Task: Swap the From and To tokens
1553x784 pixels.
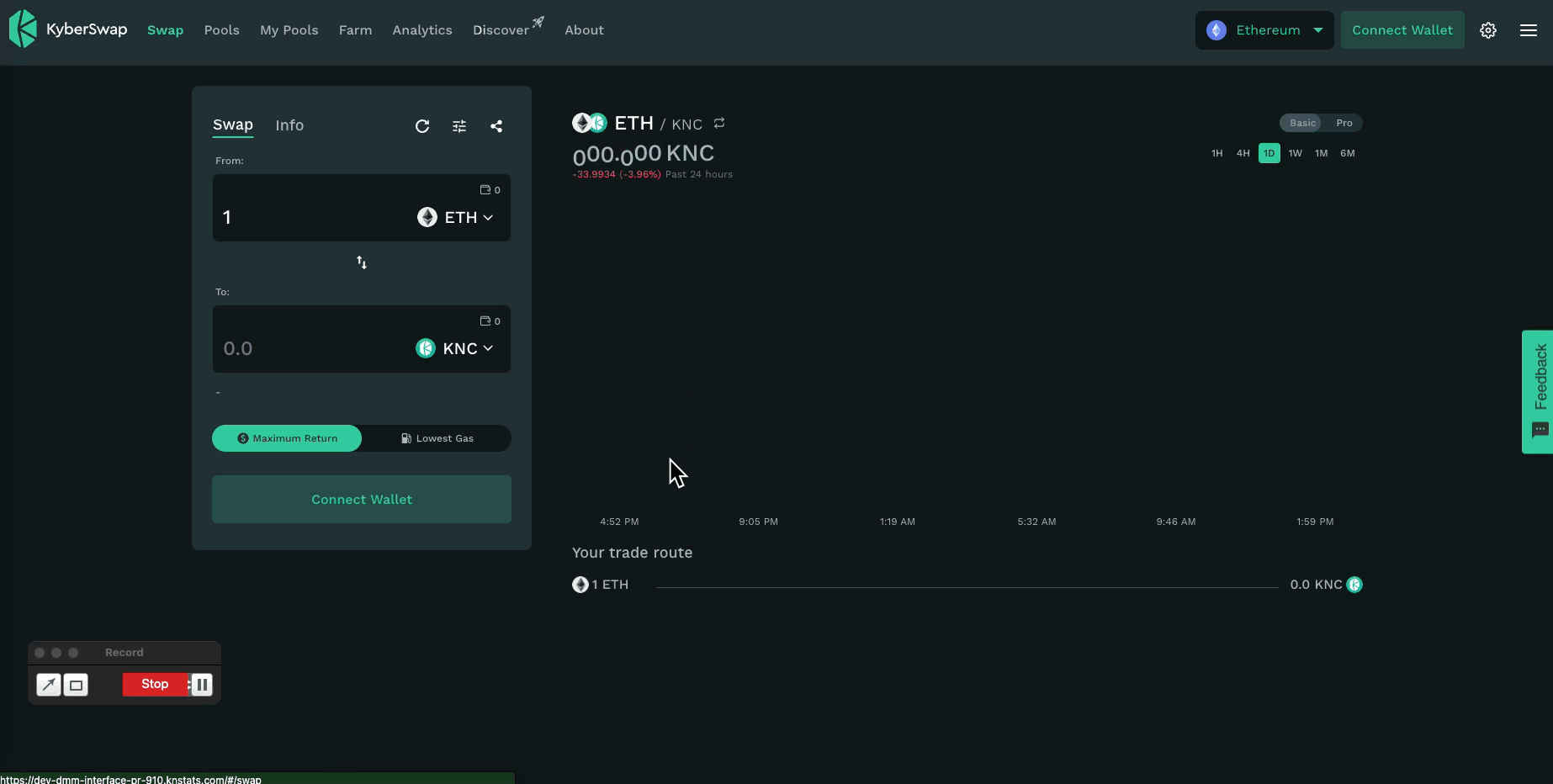Action: click(x=362, y=262)
